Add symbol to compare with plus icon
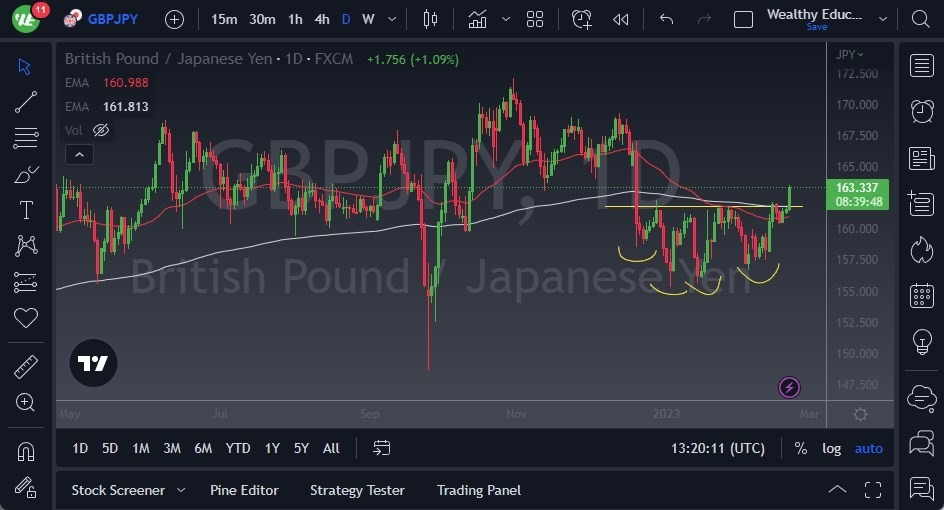The height and width of the screenshot is (510, 944). point(174,20)
